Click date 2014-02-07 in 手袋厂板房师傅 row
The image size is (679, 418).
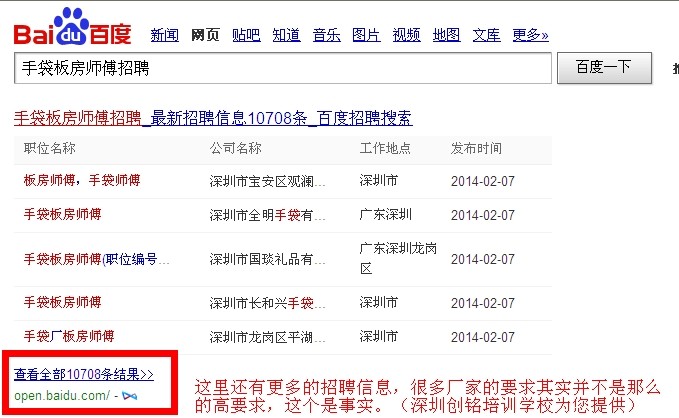tap(483, 337)
